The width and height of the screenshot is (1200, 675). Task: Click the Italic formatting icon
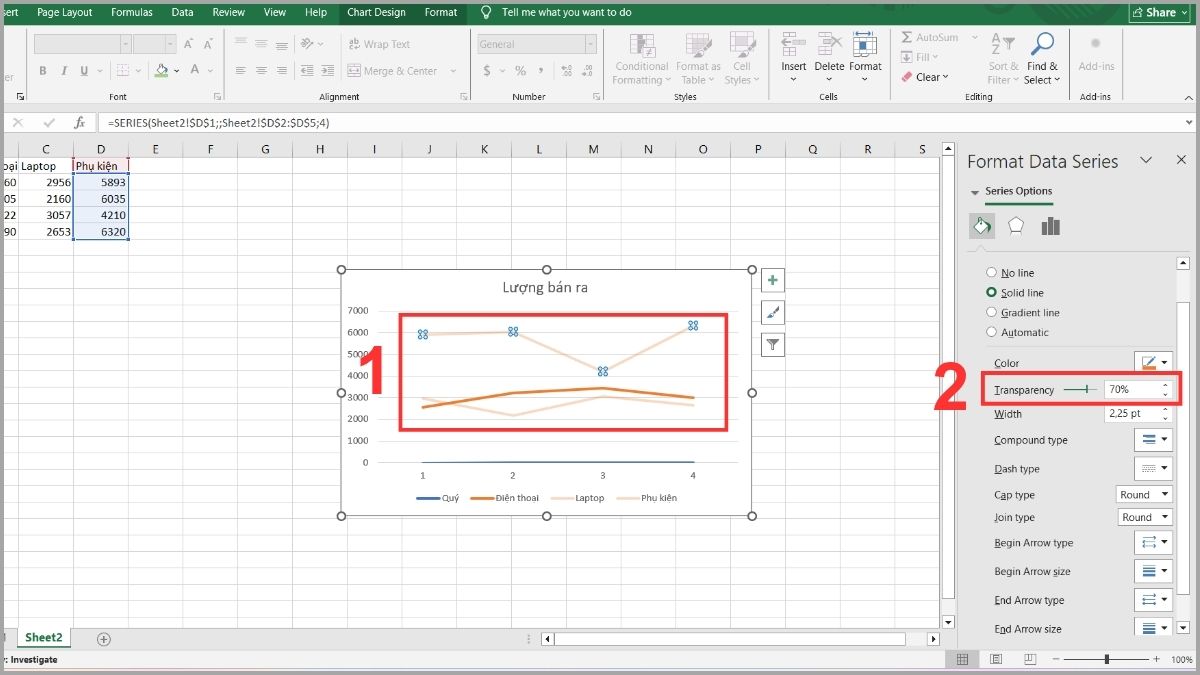click(x=64, y=71)
